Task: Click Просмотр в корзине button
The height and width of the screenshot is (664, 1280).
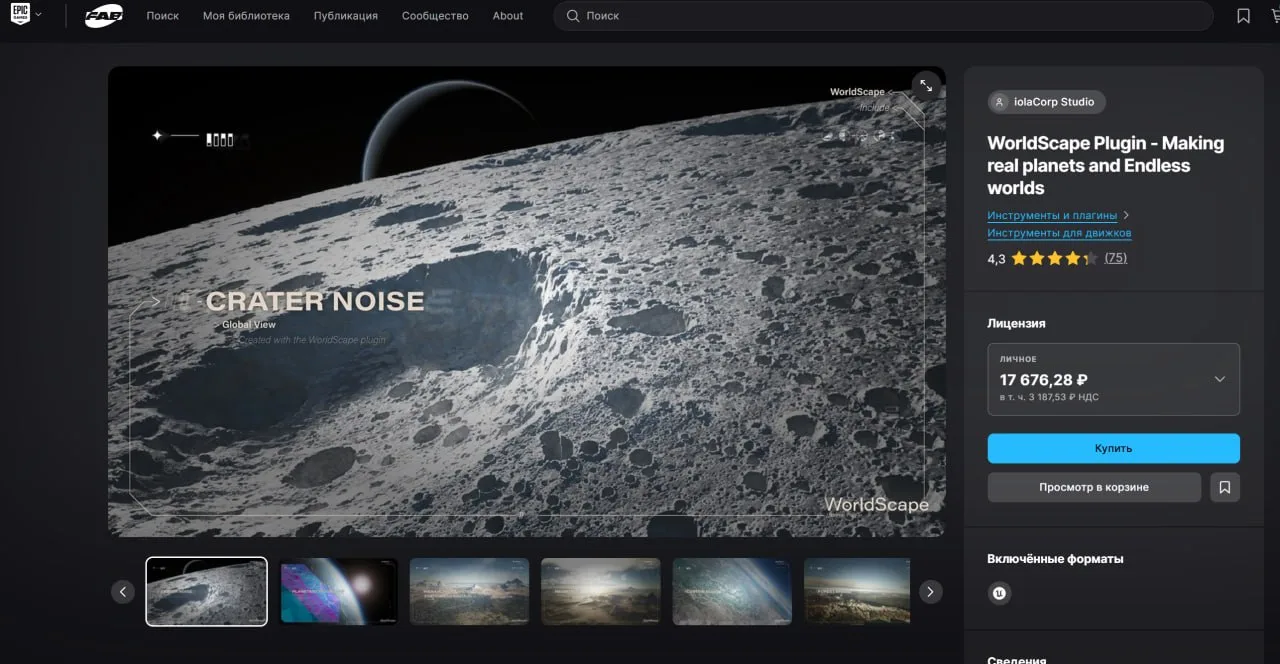Action: (1094, 487)
